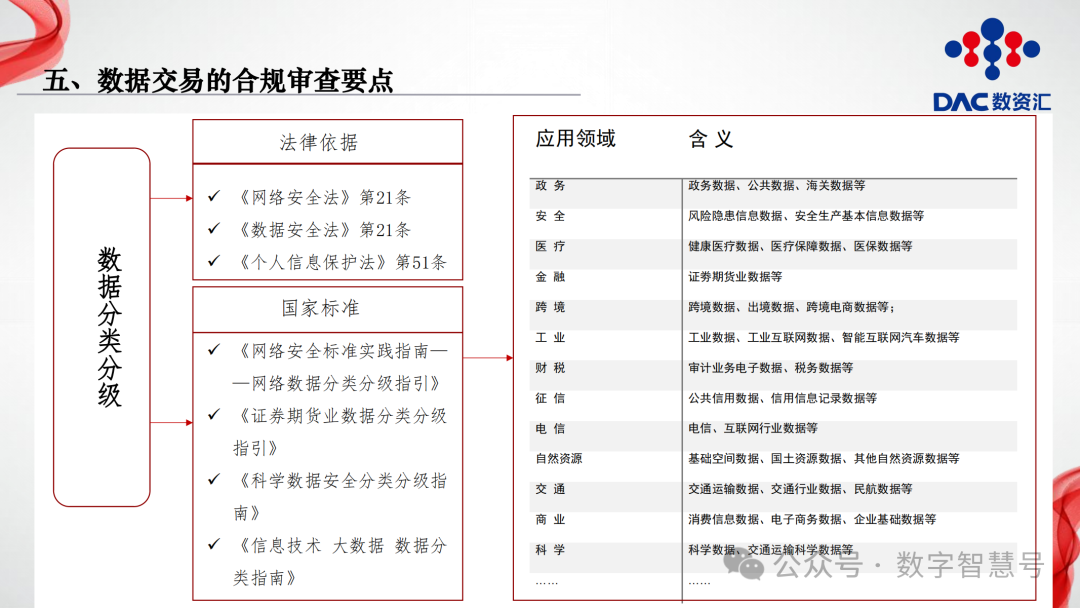Select the 跨境 row label
The height and width of the screenshot is (608, 1080).
click(x=550, y=307)
